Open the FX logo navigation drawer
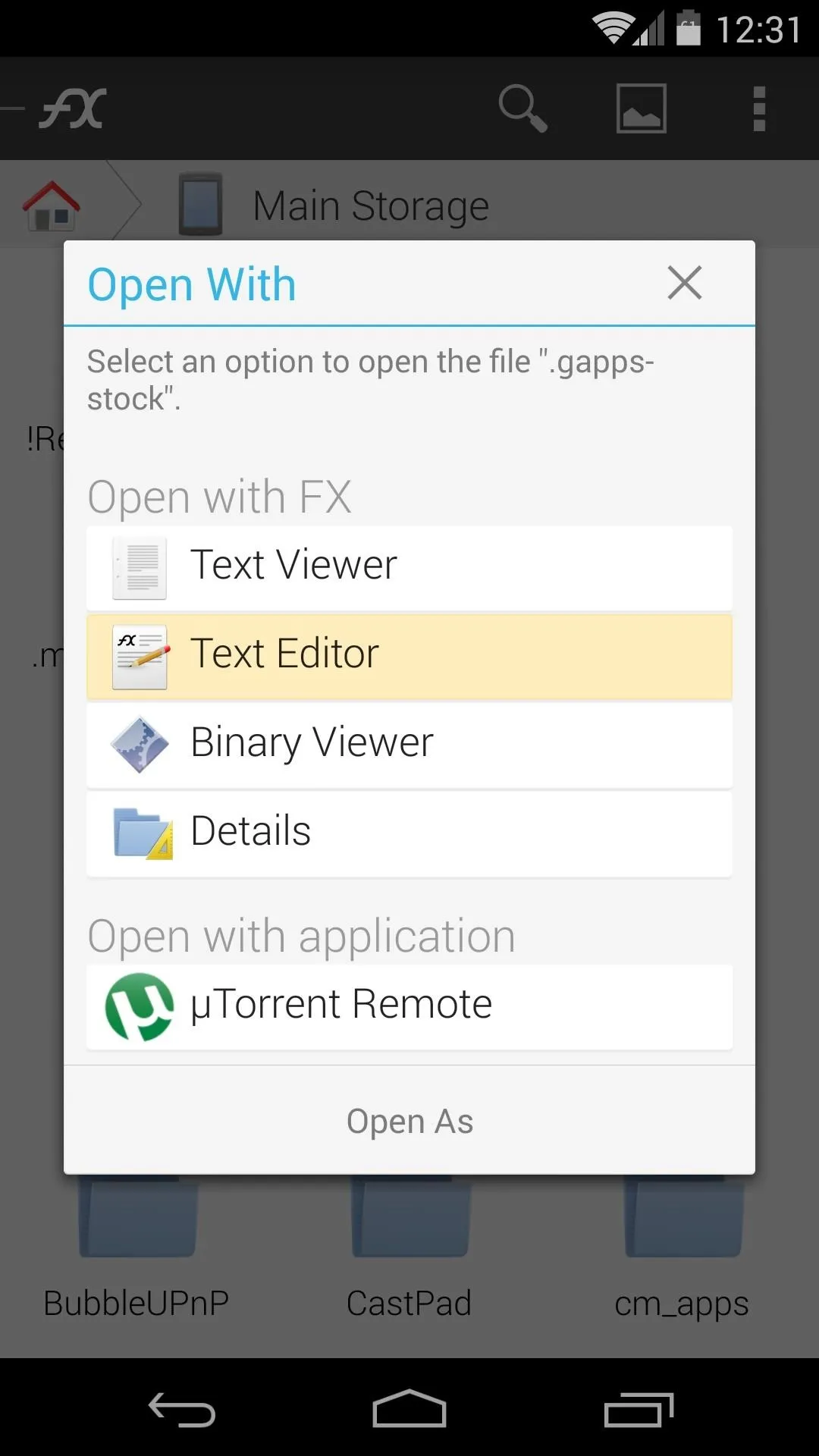Screen dimensions: 819x1456 tap(72, 108)
